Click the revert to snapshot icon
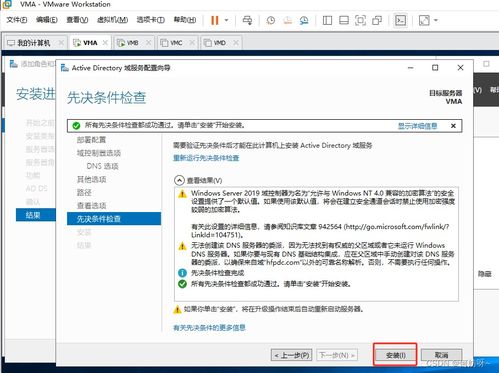Image resolution: width=499 pixels, height=373 pixels. [x=287, y=20]
